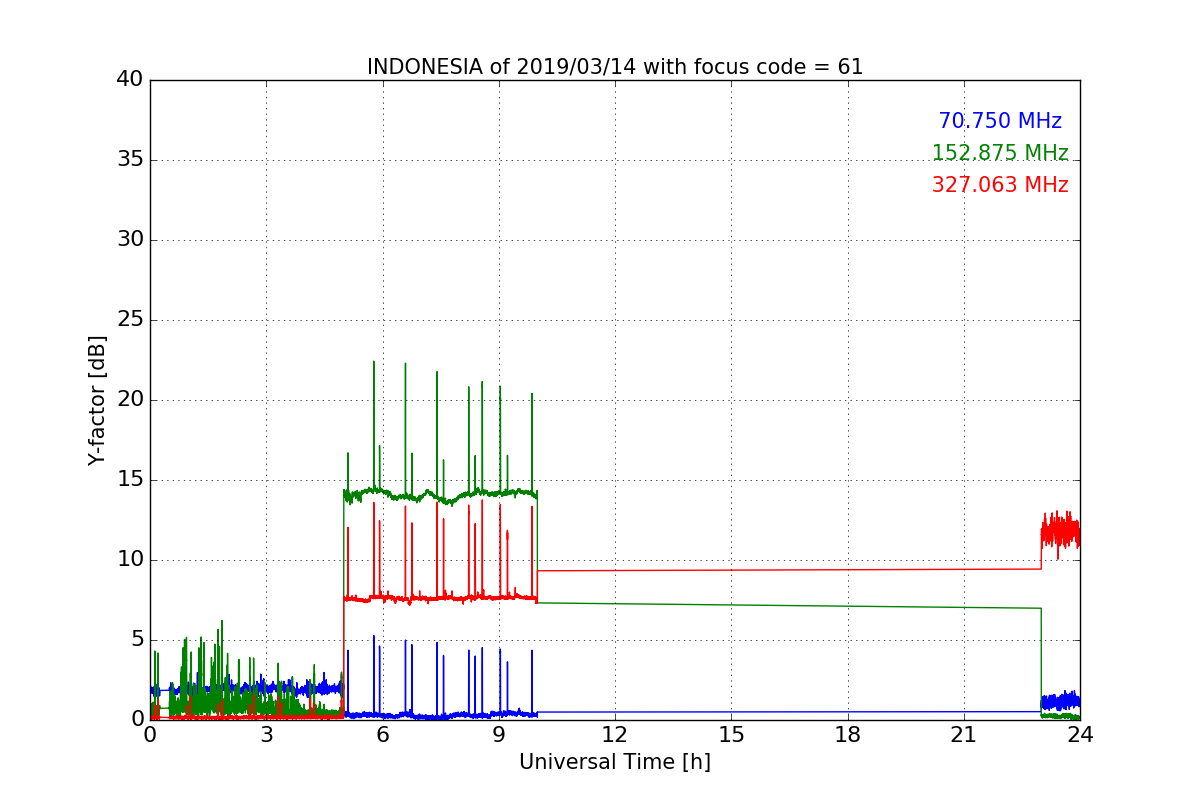
Task: Click the y-axis tick label 5
Action: (x=137, y=640)
